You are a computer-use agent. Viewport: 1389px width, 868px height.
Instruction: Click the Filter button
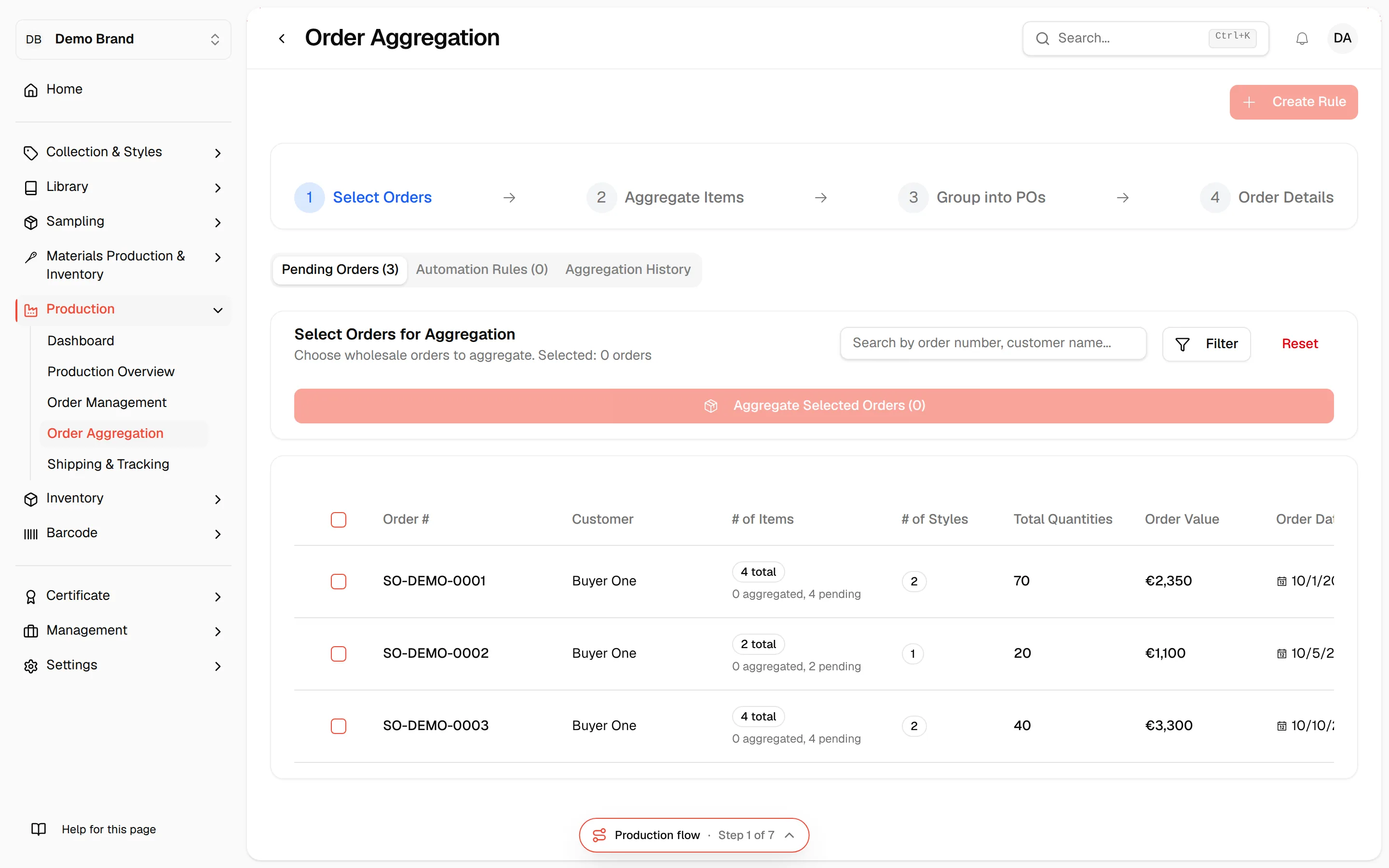pyautogui.click(x=1206, y=344)
